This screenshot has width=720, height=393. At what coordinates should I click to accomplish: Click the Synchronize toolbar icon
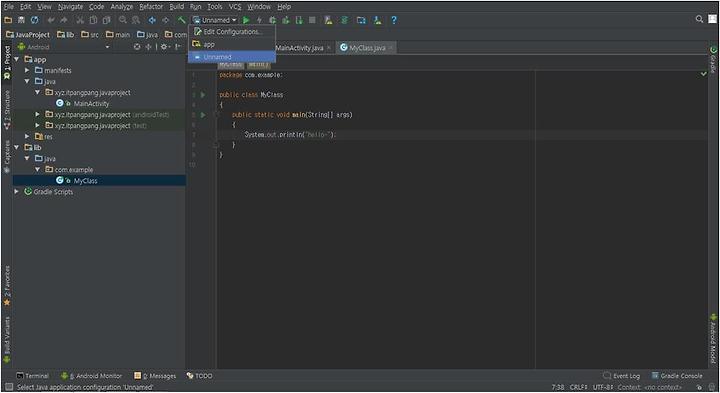[35, 20]
